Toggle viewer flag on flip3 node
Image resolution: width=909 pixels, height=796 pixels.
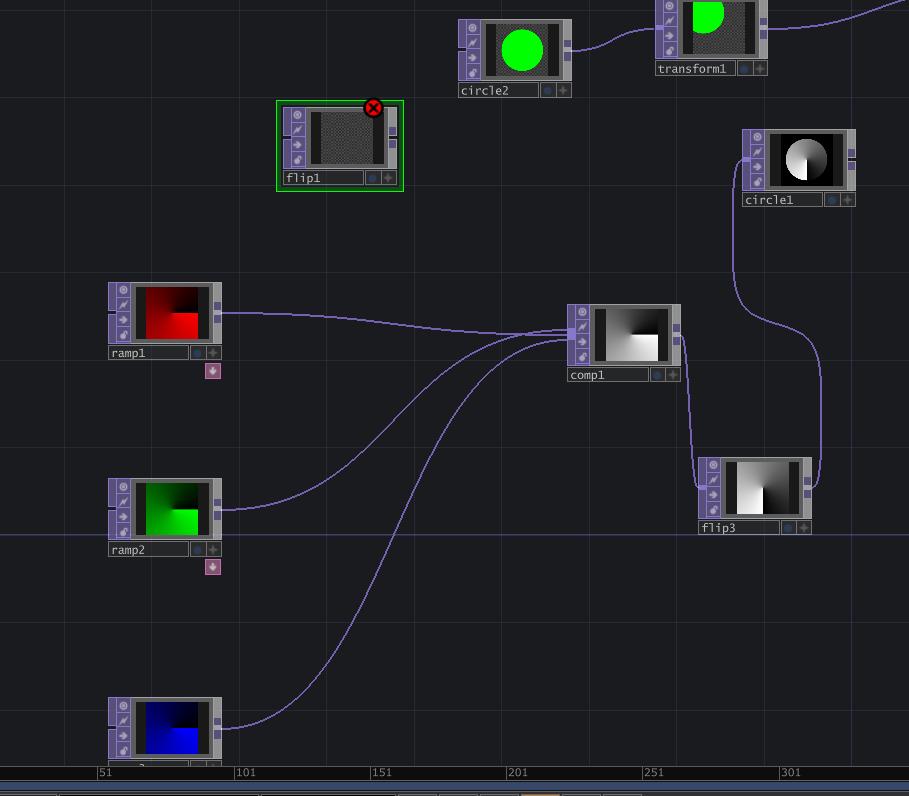click(x=713, y=465)
